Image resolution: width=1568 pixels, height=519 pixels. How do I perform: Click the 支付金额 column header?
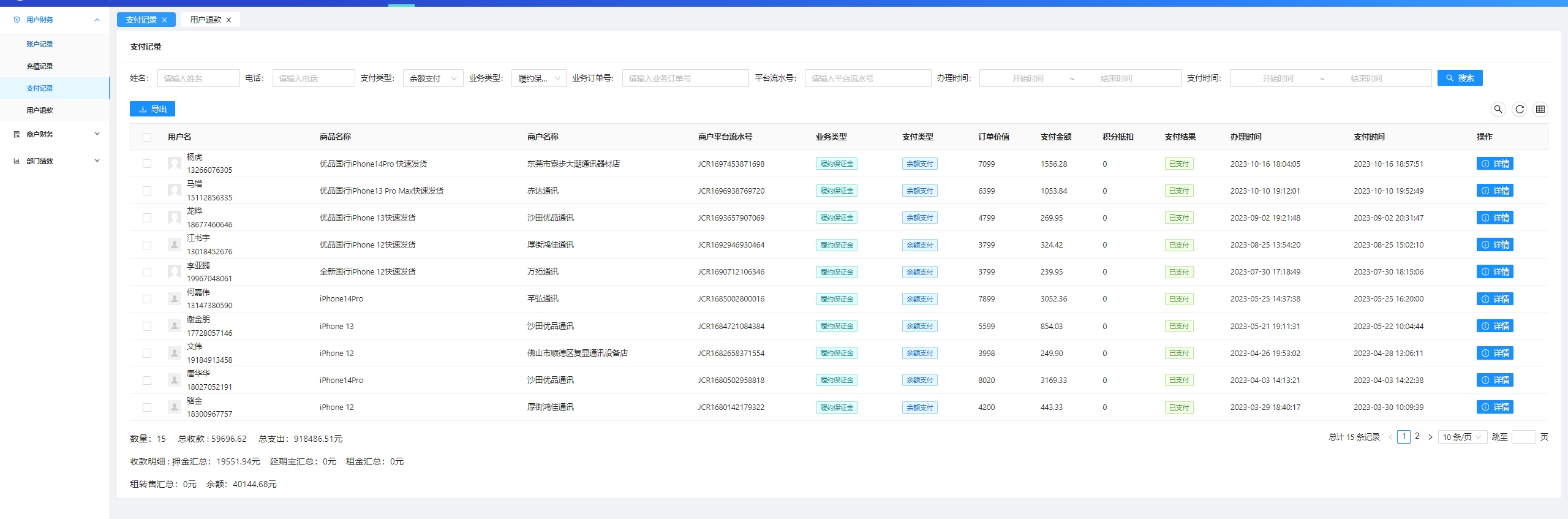point(1056,137)
